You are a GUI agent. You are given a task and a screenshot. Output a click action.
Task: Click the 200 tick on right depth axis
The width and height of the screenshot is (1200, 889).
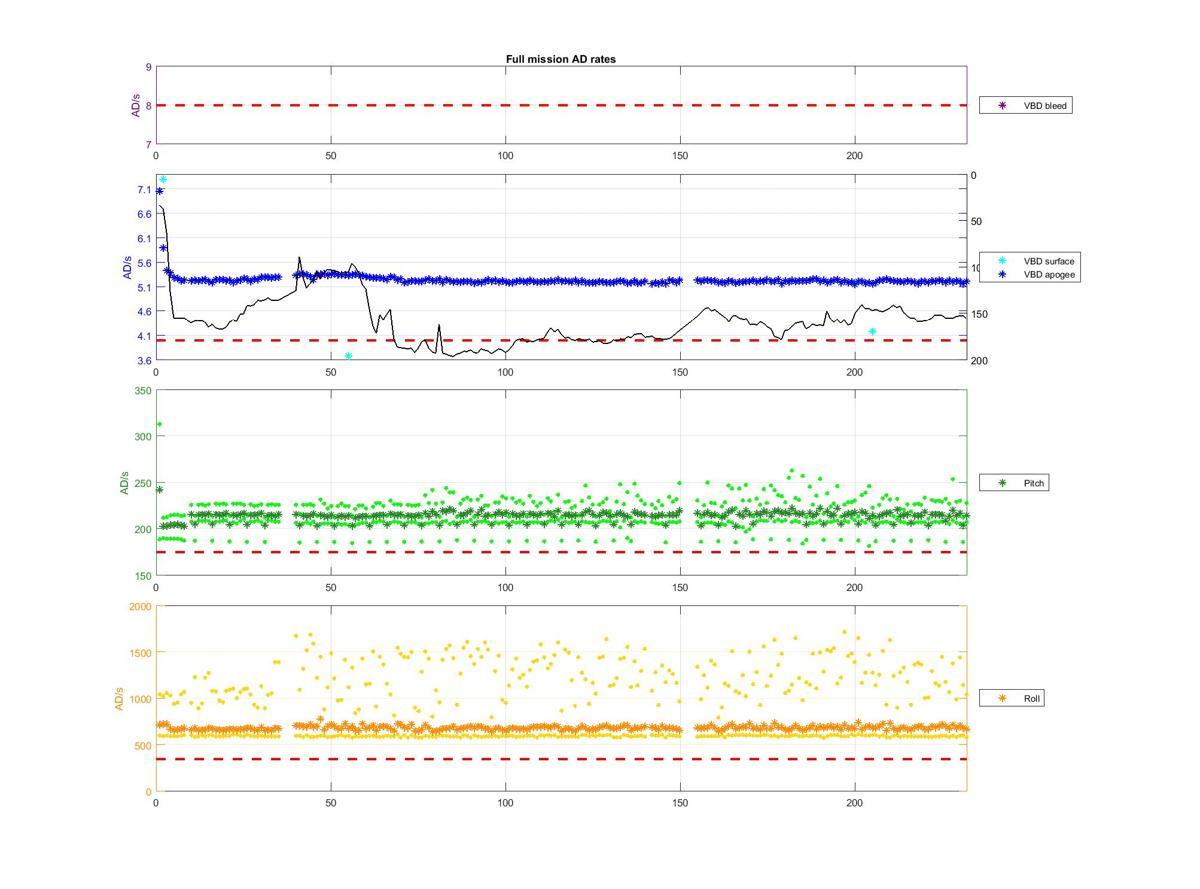(978, 361)
